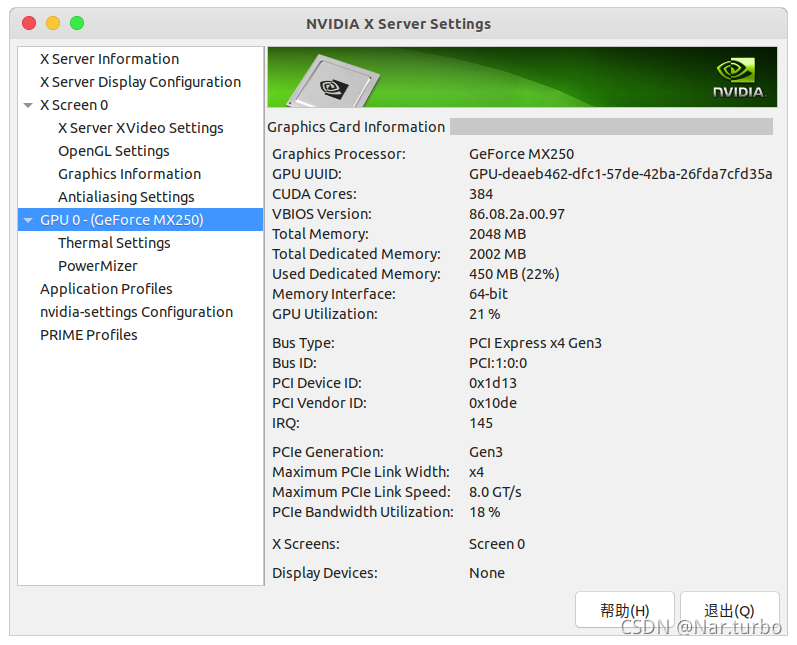Click VBIOS Version value 86.08.2a.00.97
This screenshot has width=797, height=645.
pyautogui.click(x=516, y=214)
